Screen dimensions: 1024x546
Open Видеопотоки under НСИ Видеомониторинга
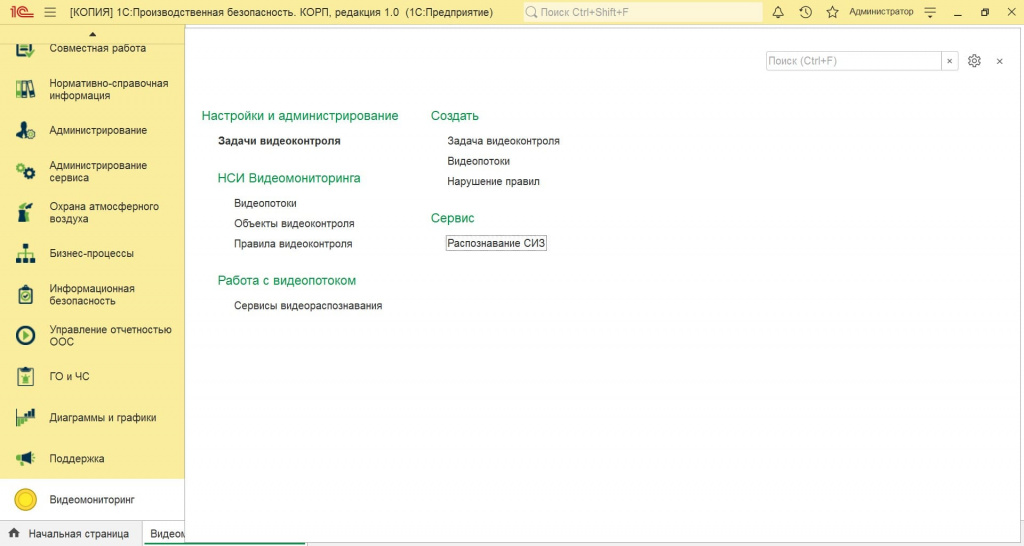[x=265, y=203]
